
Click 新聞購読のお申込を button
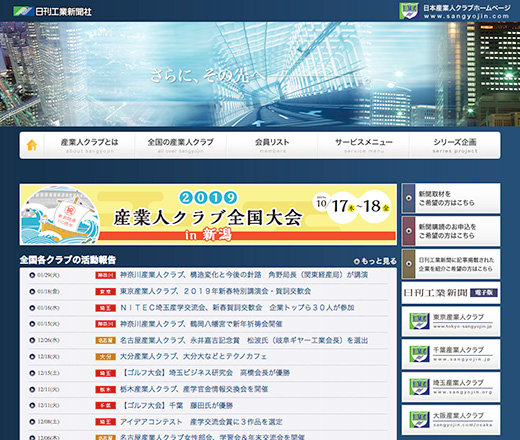click(451, 231)
